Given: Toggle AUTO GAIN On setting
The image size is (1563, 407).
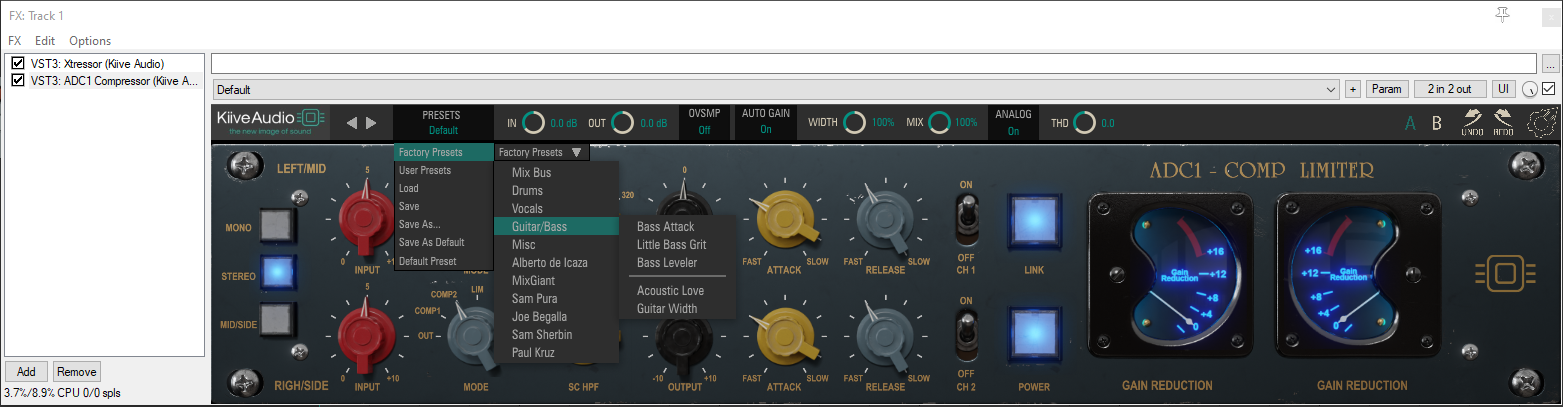Looking at the screenshot, I should [765, 122].
